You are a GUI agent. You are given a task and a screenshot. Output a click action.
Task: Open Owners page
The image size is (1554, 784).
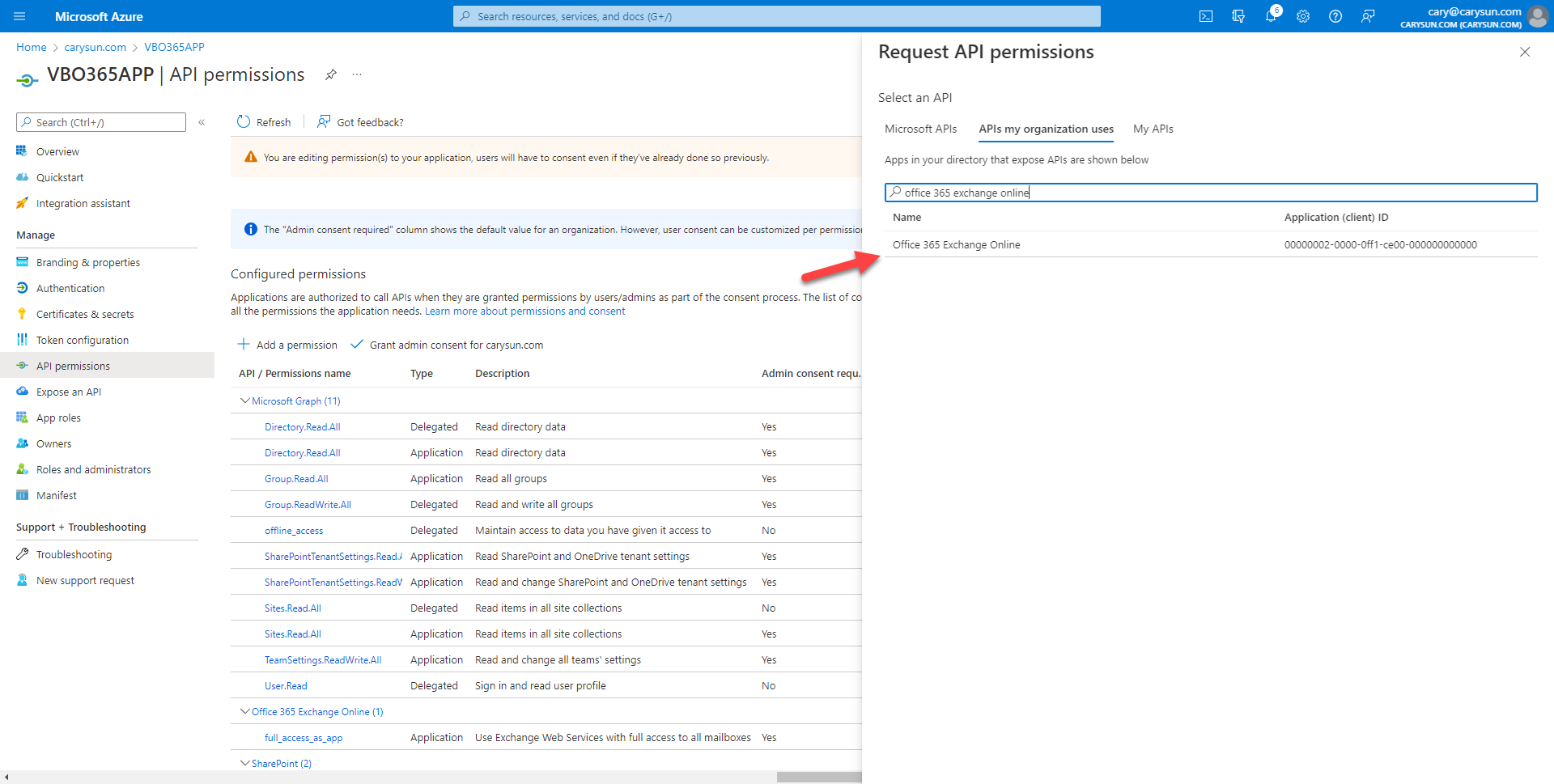click(x=53, y=443)
